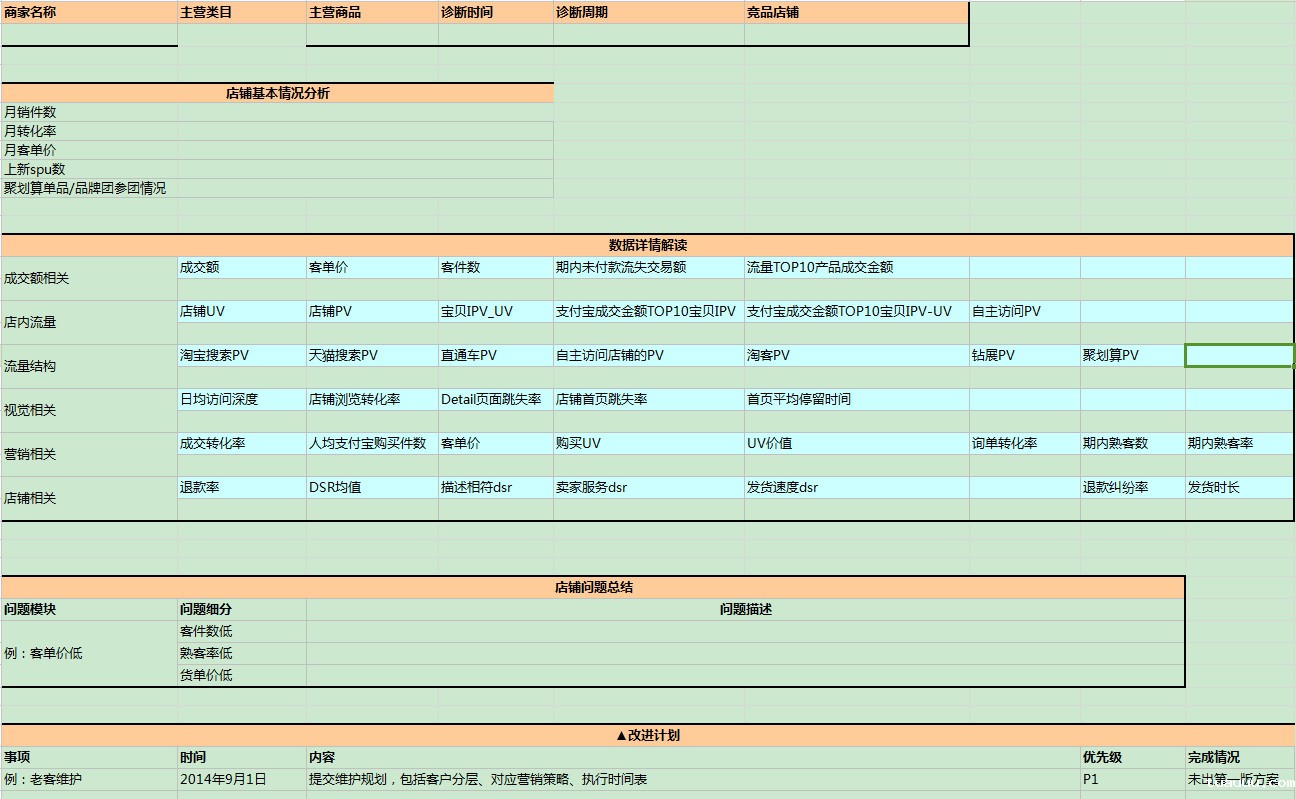Click the green-outlined empty cell beside 聚划算PV
Image resolution: width=1296 pixels, height=799 pixels.
tap(1239, 355)
